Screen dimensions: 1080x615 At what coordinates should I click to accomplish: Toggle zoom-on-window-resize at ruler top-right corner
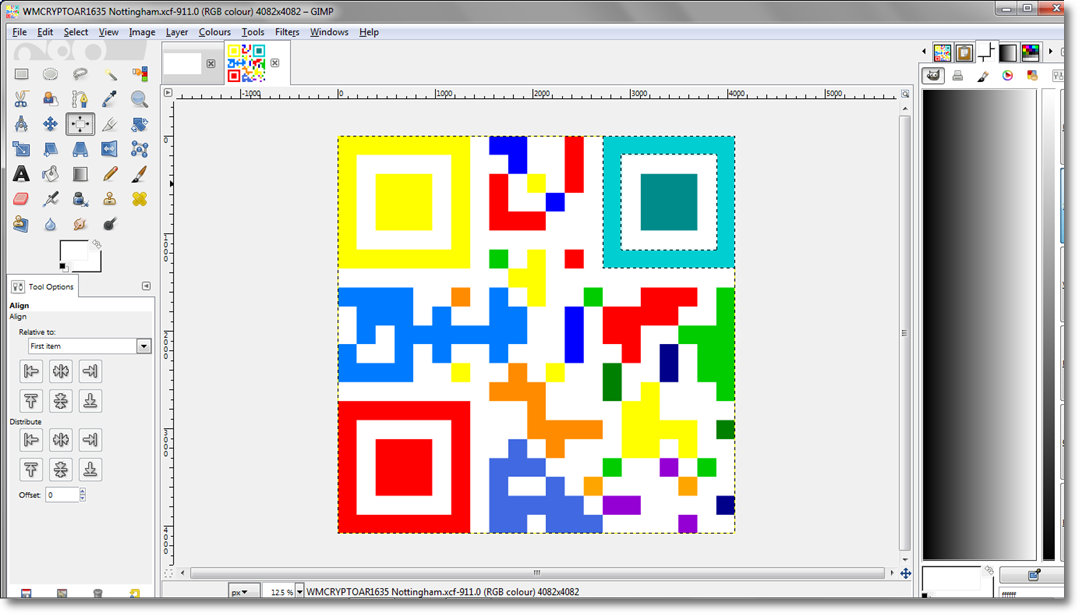pos(905,93)
